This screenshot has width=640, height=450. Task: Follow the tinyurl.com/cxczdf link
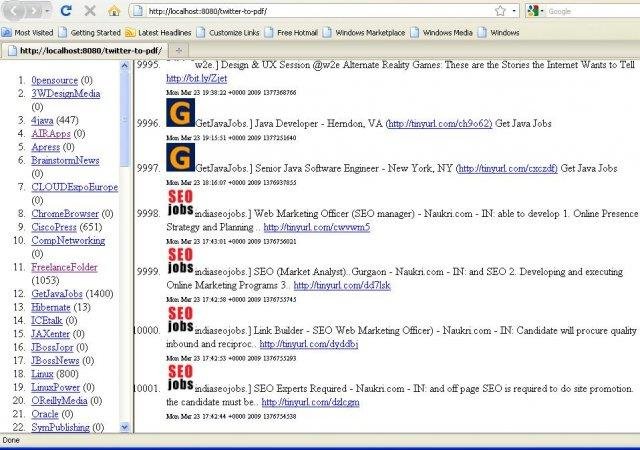point(507,168)
